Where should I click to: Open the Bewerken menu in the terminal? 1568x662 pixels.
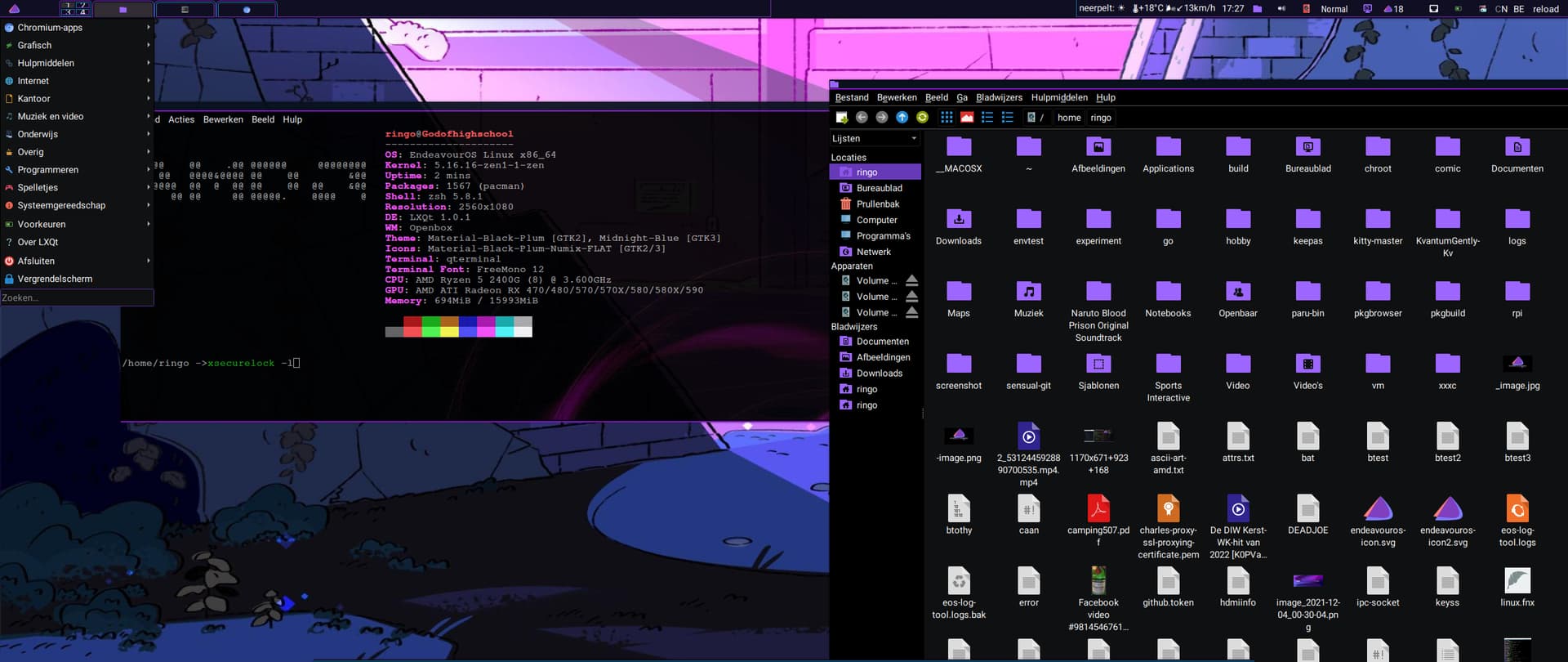pyautogui.click(x=223, y=119)
